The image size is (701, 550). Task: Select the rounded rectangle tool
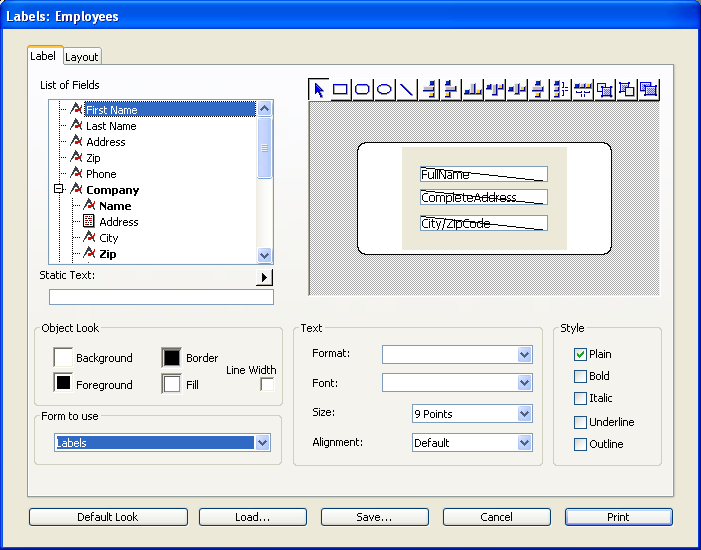tap(363, 90)
